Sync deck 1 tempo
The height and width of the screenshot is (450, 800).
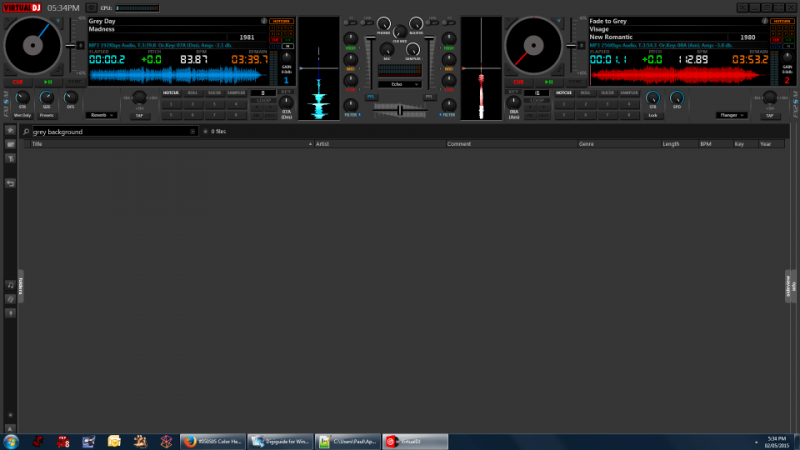point(74,82)
